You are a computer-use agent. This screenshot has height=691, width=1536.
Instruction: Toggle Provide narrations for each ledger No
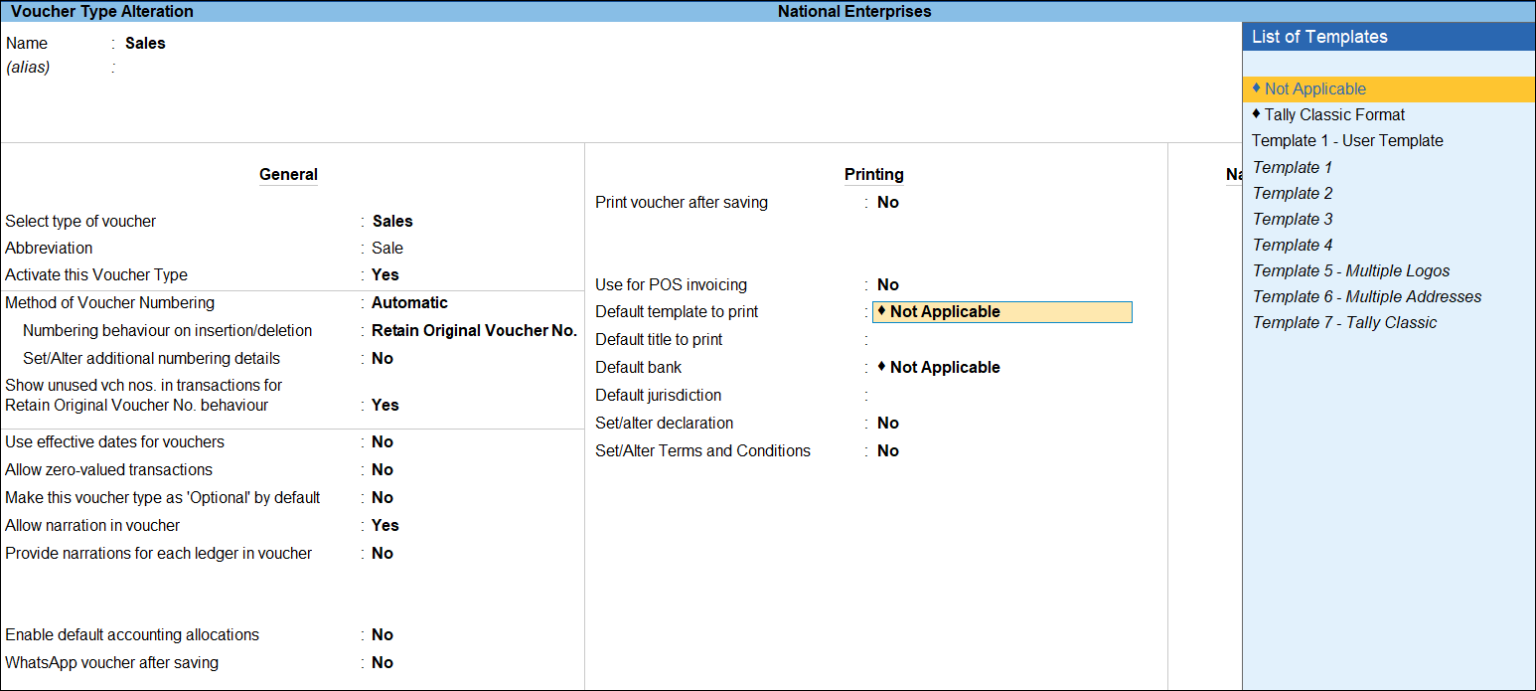[x=382, y=554]
